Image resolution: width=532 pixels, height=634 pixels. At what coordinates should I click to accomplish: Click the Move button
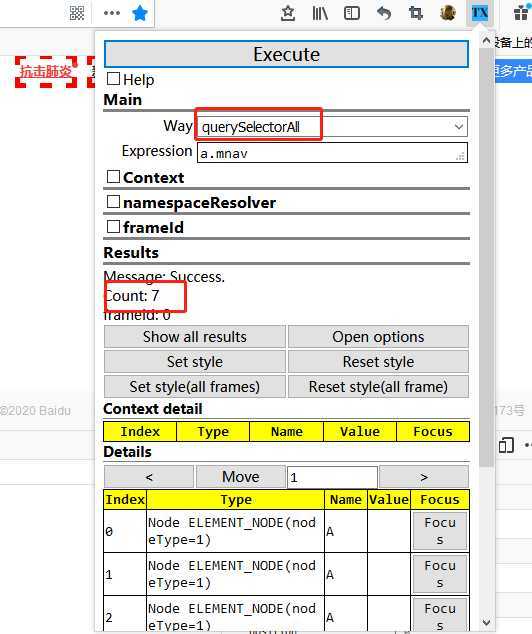(x=241, y=477)
